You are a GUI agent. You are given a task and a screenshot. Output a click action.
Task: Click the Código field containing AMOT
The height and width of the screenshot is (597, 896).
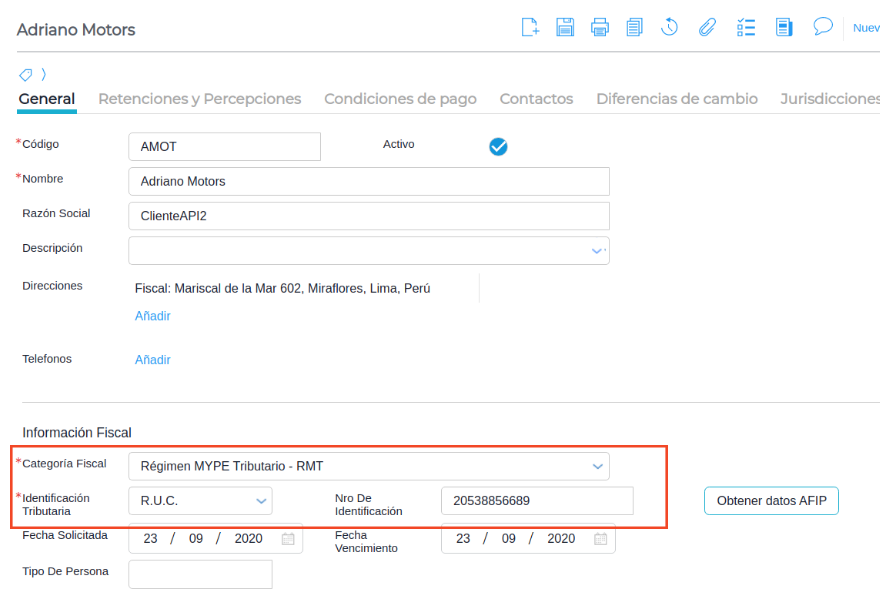[225, 147]
